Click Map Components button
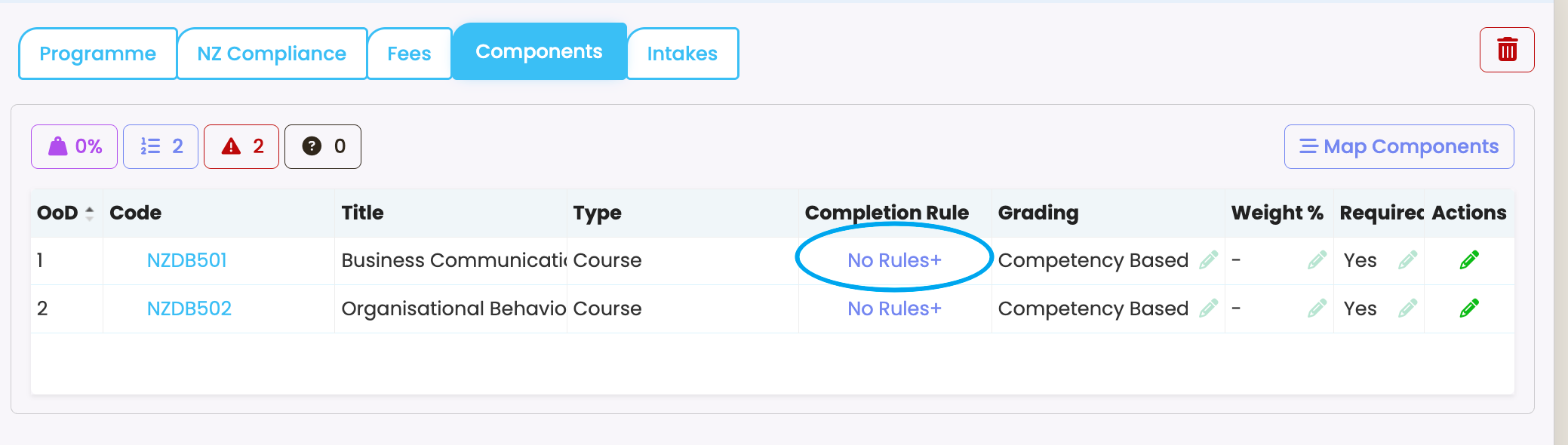This screenshot has height=445, width=1568. pos(1399,146)
